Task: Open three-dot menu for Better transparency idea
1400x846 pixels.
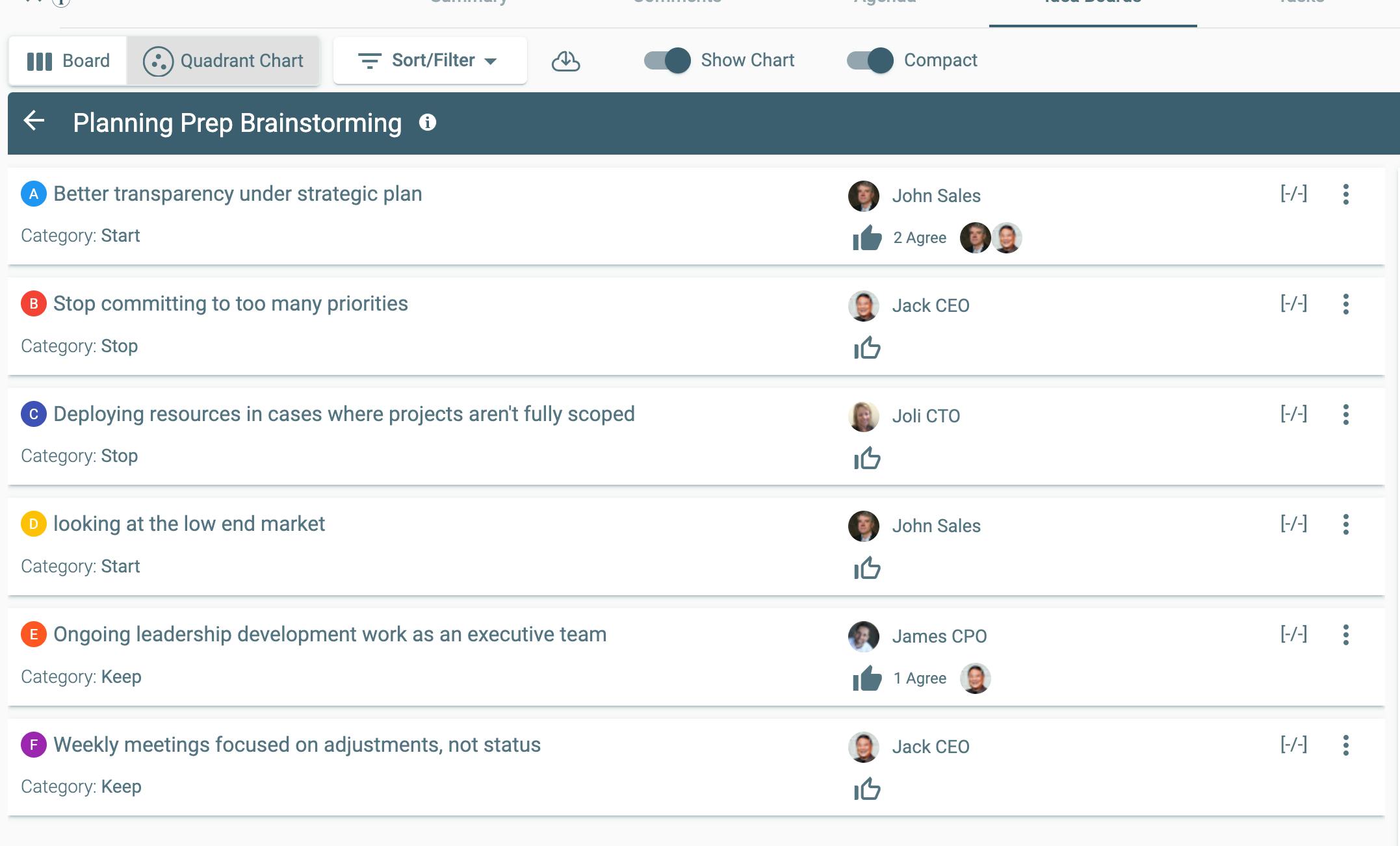Action: (1345, 194)
